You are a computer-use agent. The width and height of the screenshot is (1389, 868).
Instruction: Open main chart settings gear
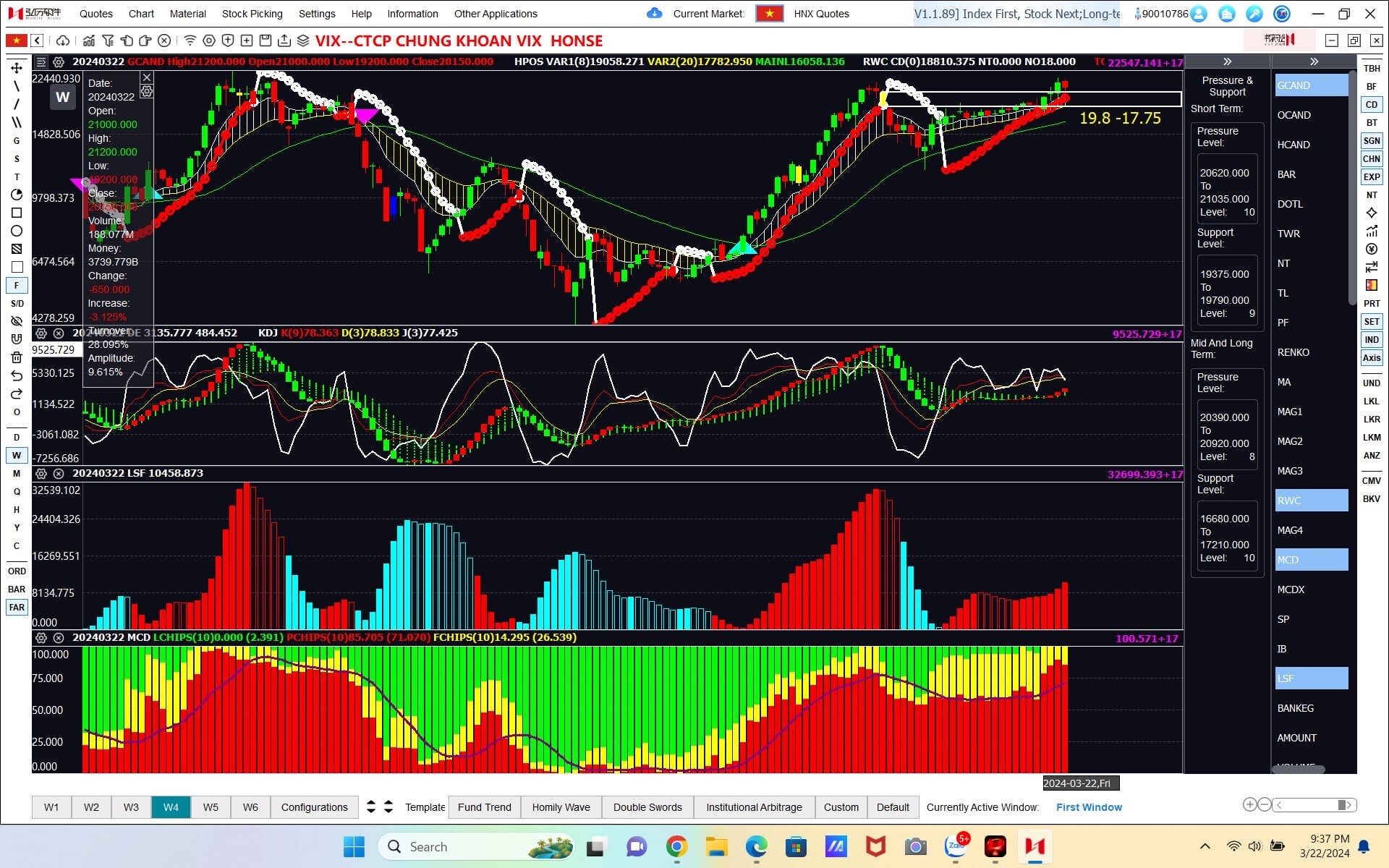59,62
